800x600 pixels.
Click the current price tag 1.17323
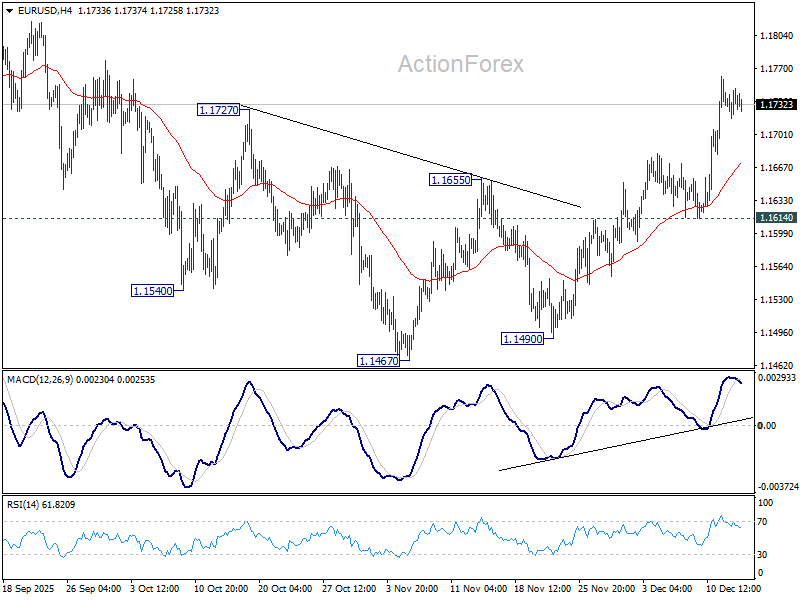coord(776,105)
